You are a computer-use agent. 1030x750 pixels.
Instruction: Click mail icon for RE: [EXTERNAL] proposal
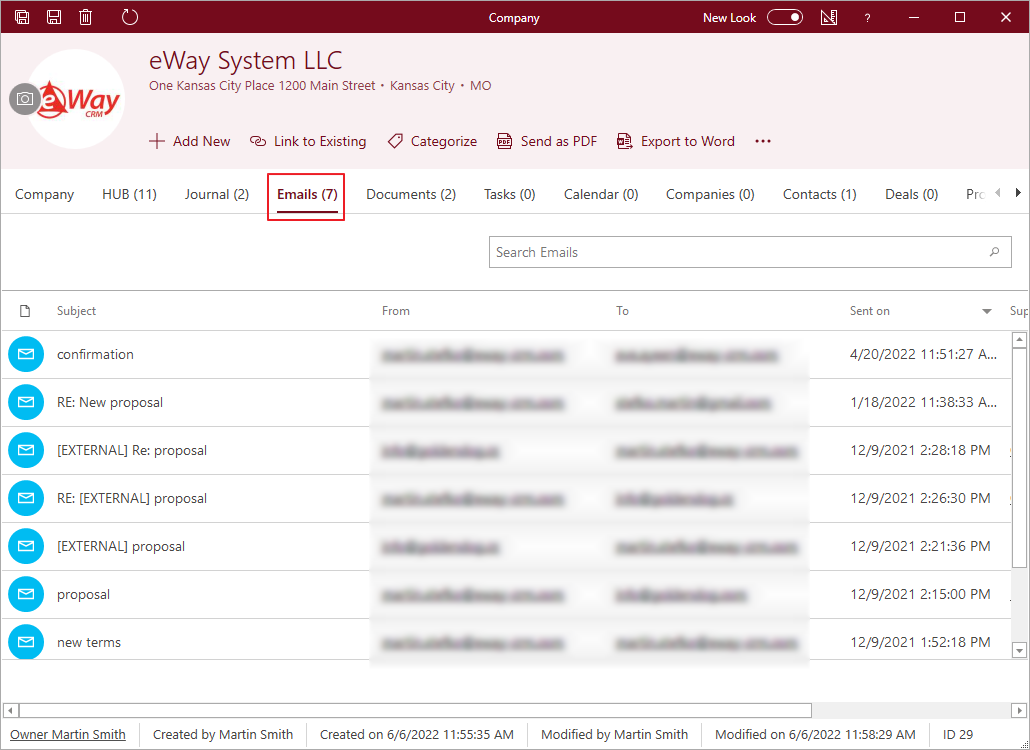26,498
